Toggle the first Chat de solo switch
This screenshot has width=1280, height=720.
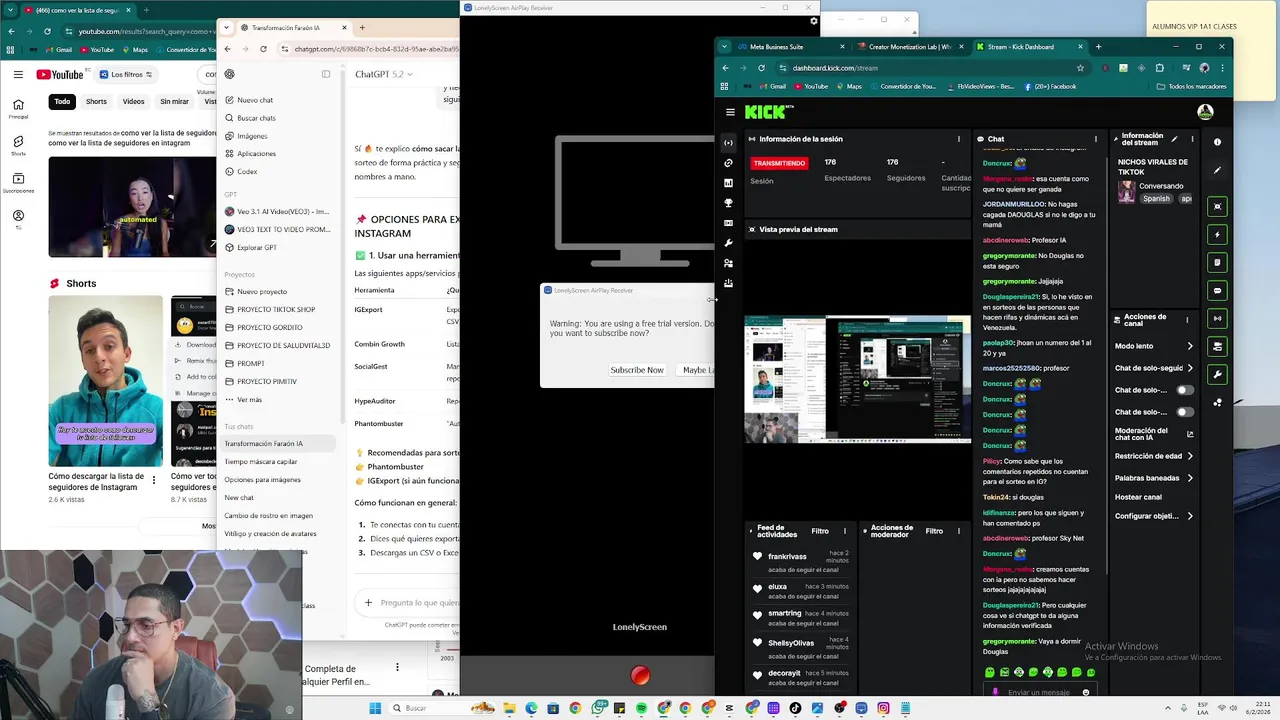click(x=1185, y=390)
